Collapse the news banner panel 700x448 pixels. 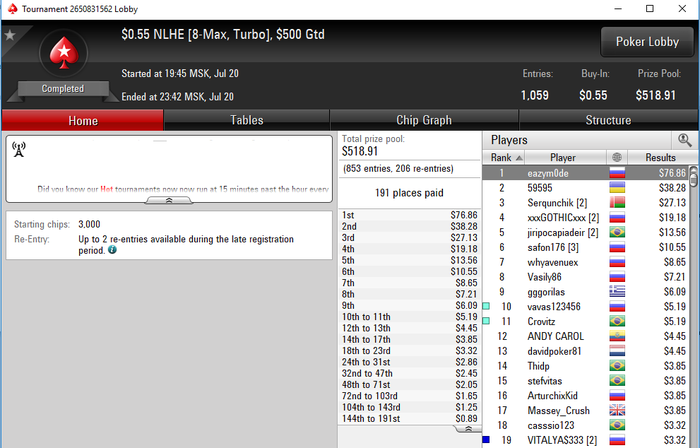pos(169,200)
